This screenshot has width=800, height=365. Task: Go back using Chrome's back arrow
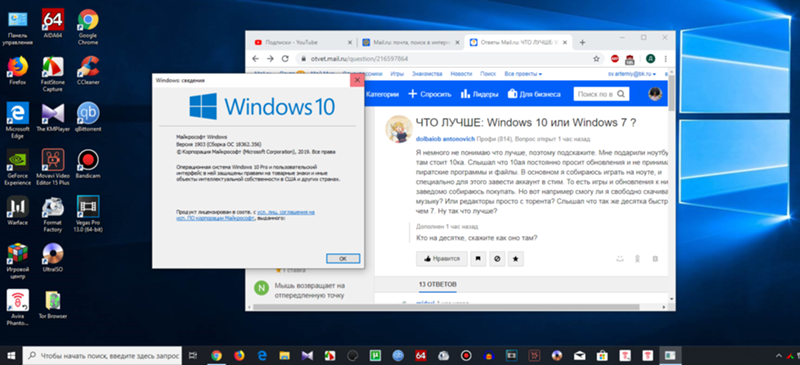(x=256, y=59)
